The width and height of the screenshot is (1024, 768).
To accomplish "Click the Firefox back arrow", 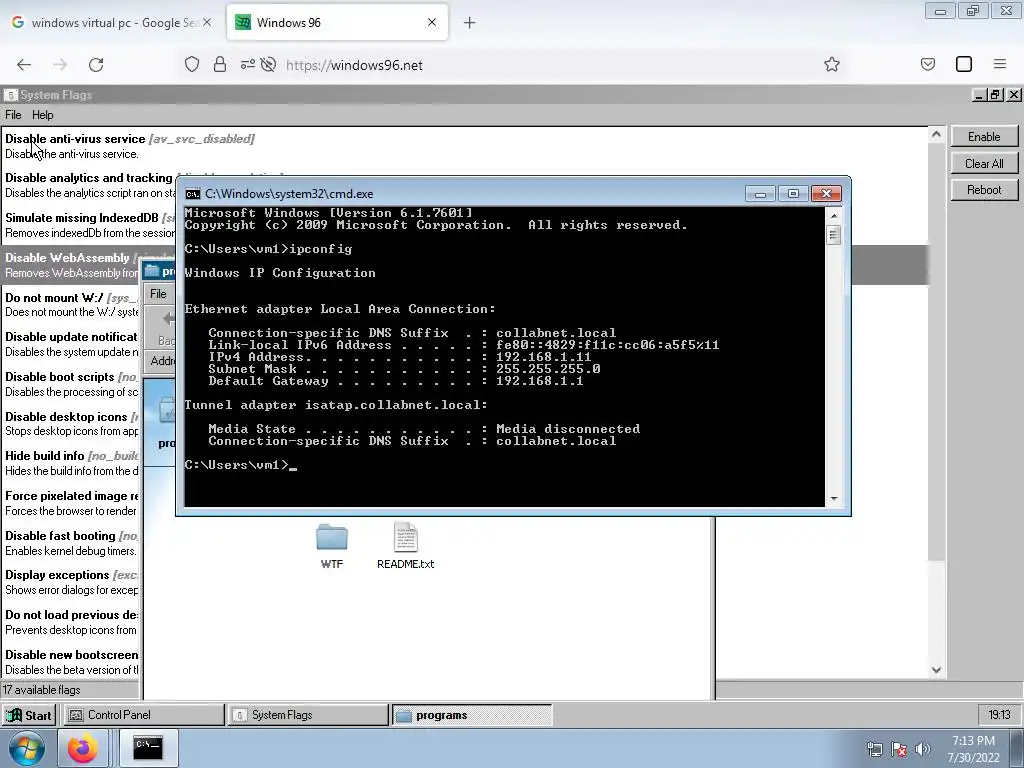I will (x=24, y=65).
